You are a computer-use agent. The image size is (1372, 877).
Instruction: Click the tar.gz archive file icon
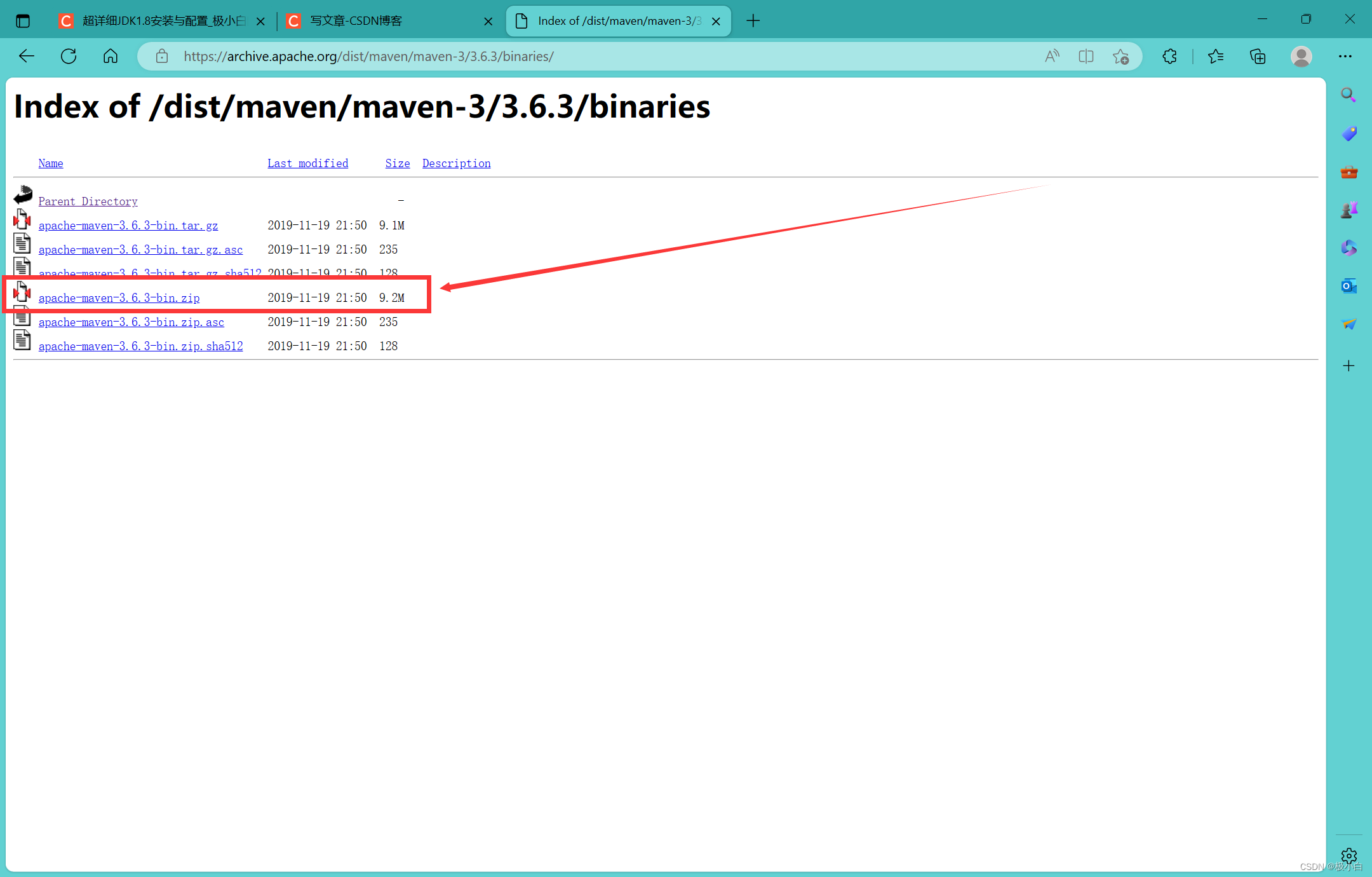pos(22,219)
